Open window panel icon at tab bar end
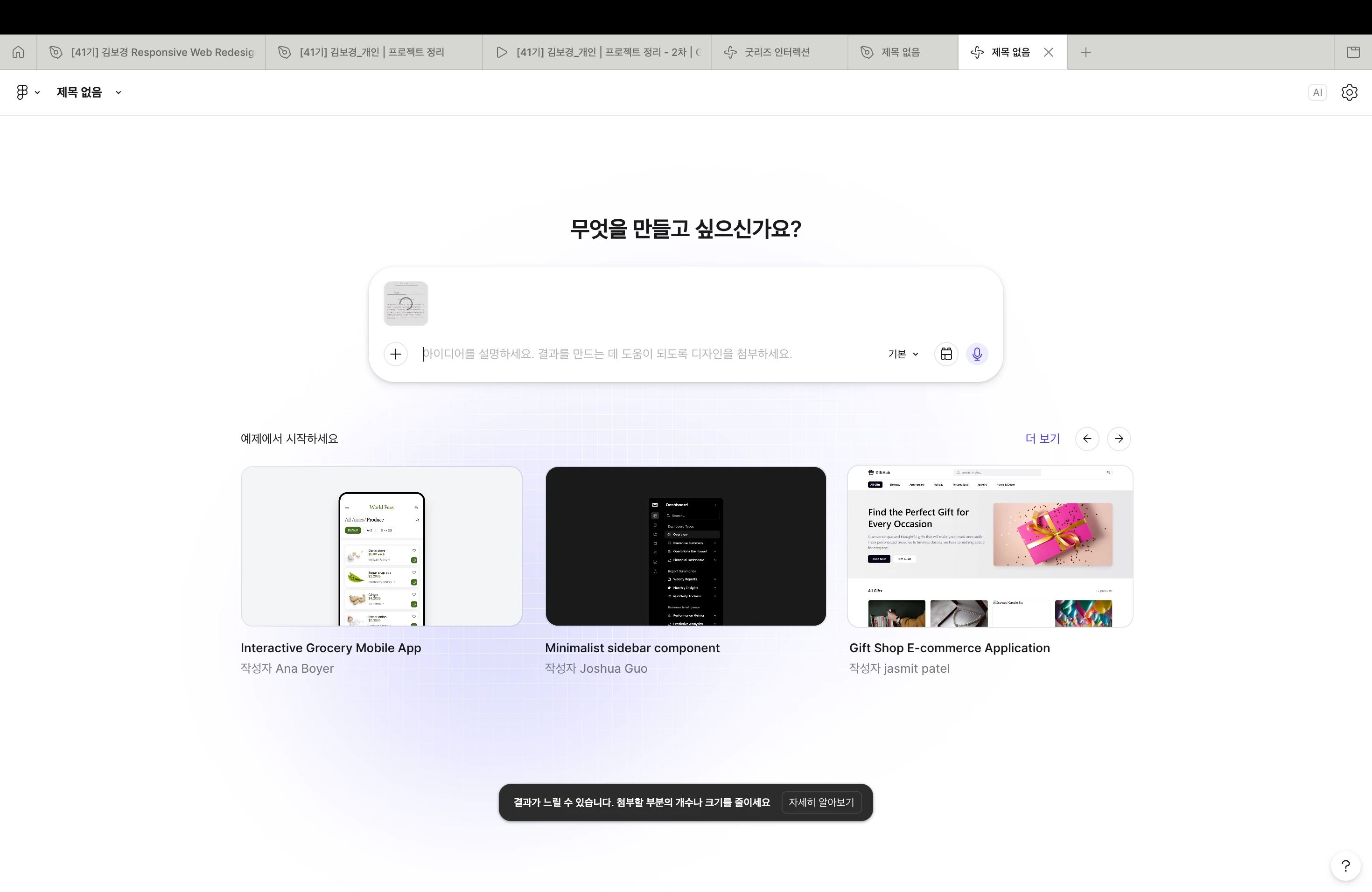1372x892 pixels. 1353,52
